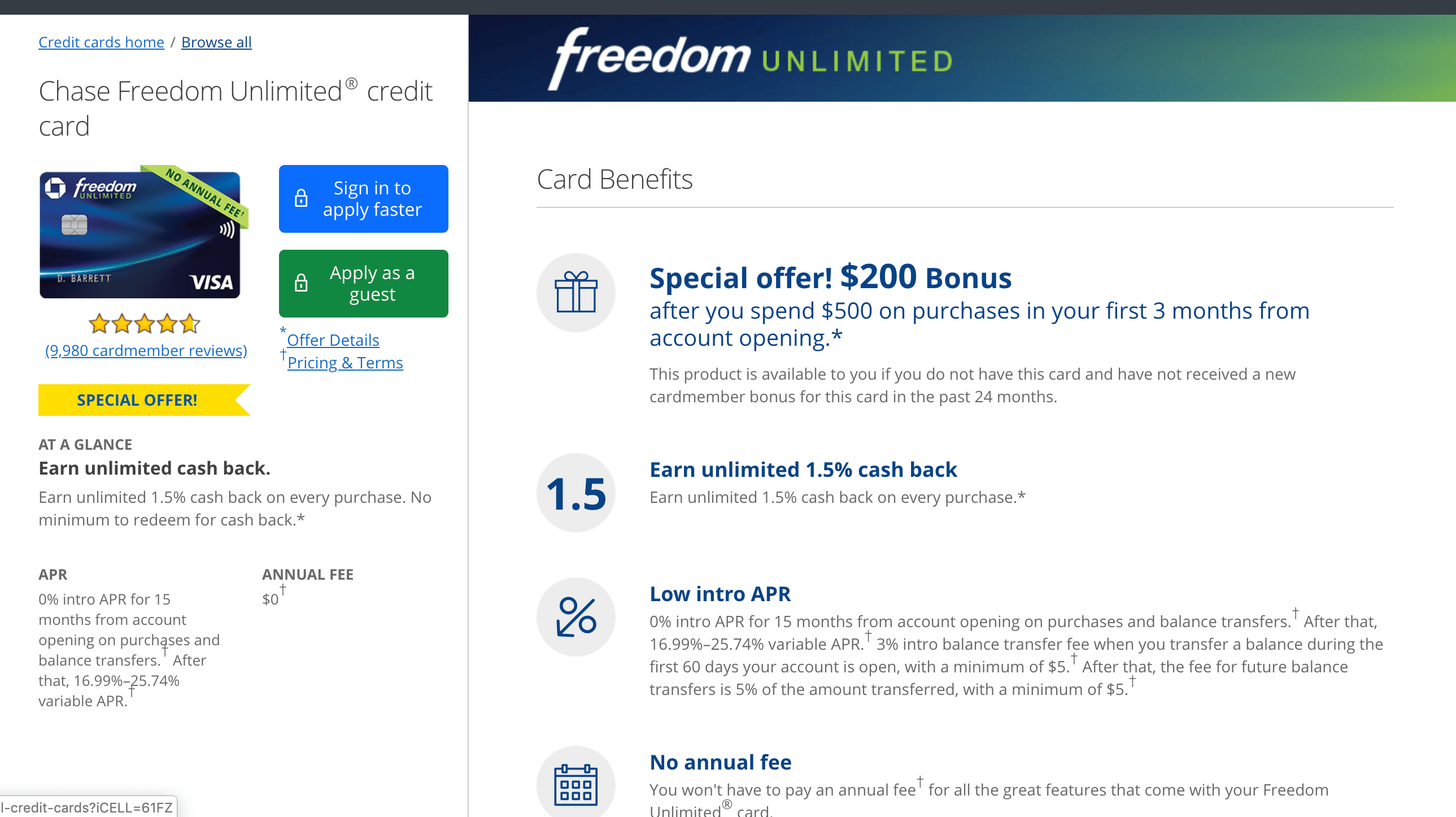Go to Credit cards home breadcrumb link
Image resolution: width=1456 pixels, height=817 pixels.
[x=101, y=42]
